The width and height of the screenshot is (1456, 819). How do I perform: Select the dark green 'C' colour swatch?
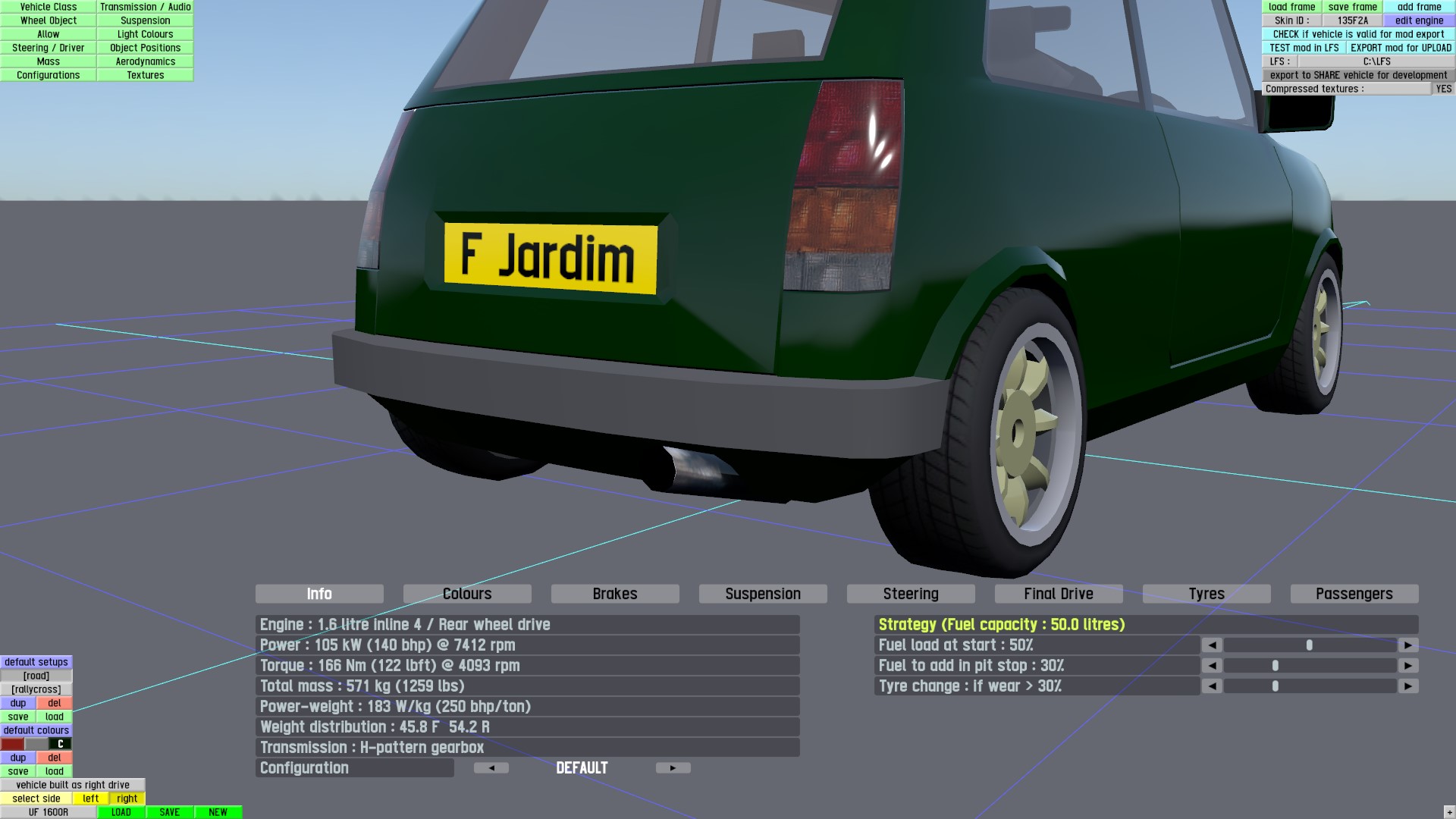point(60,744)
